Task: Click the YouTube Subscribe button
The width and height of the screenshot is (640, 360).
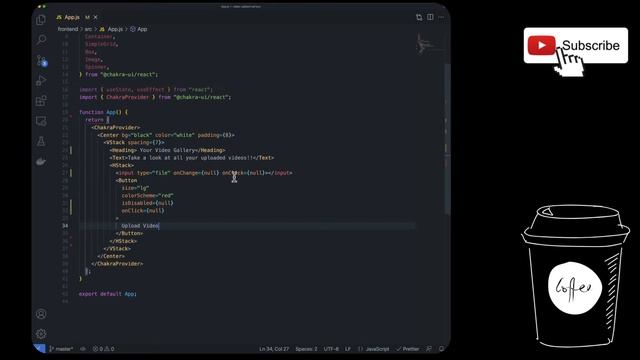Action: pyautogui.click(x=576, y=45)
